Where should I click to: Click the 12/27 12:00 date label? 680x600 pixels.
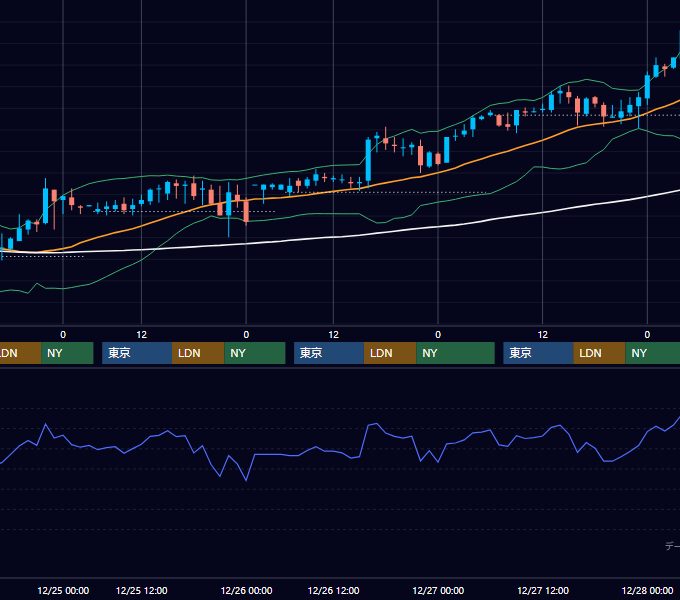click(x=543, y=590)
